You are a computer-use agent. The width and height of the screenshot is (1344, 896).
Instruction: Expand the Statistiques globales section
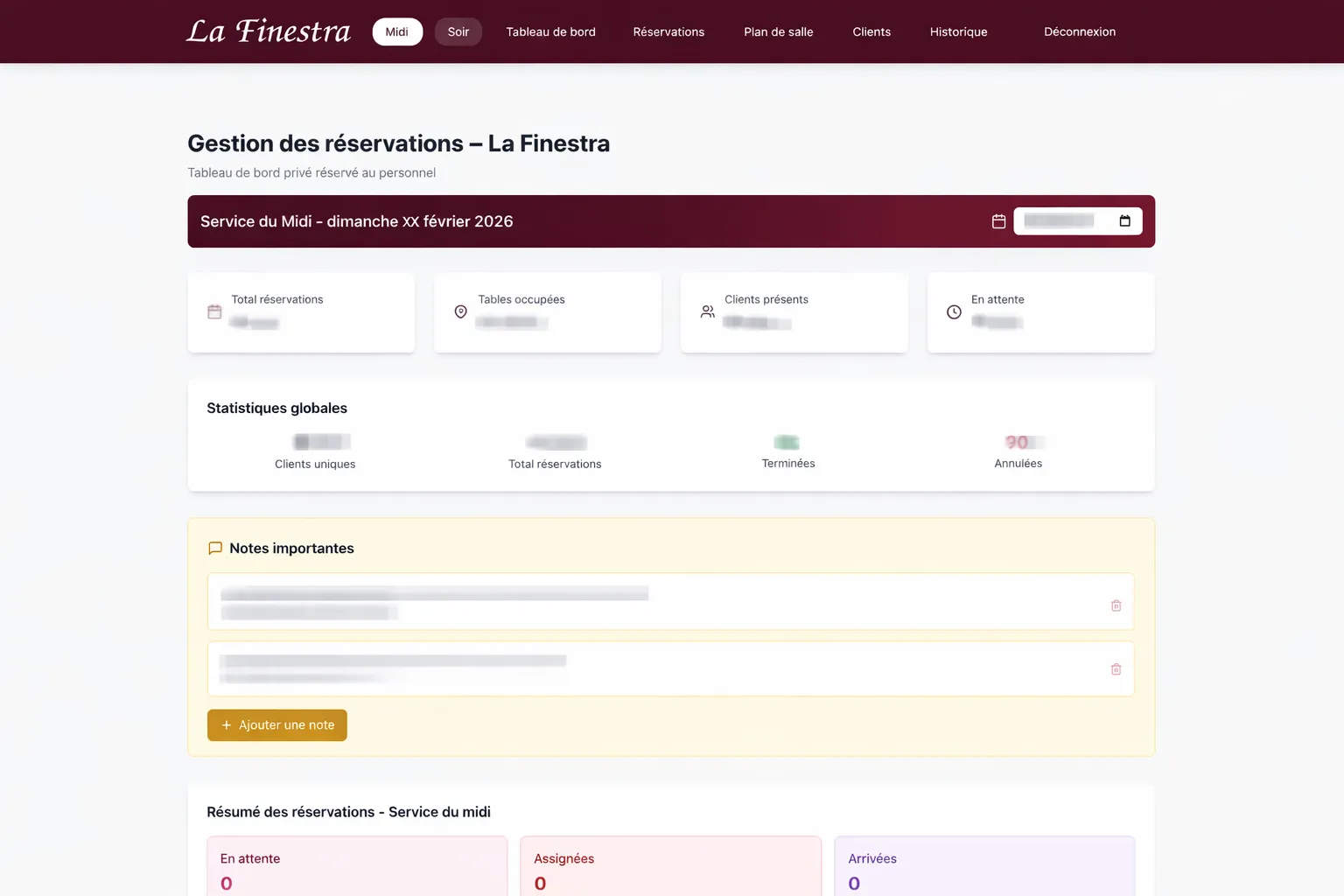[276, 408]
